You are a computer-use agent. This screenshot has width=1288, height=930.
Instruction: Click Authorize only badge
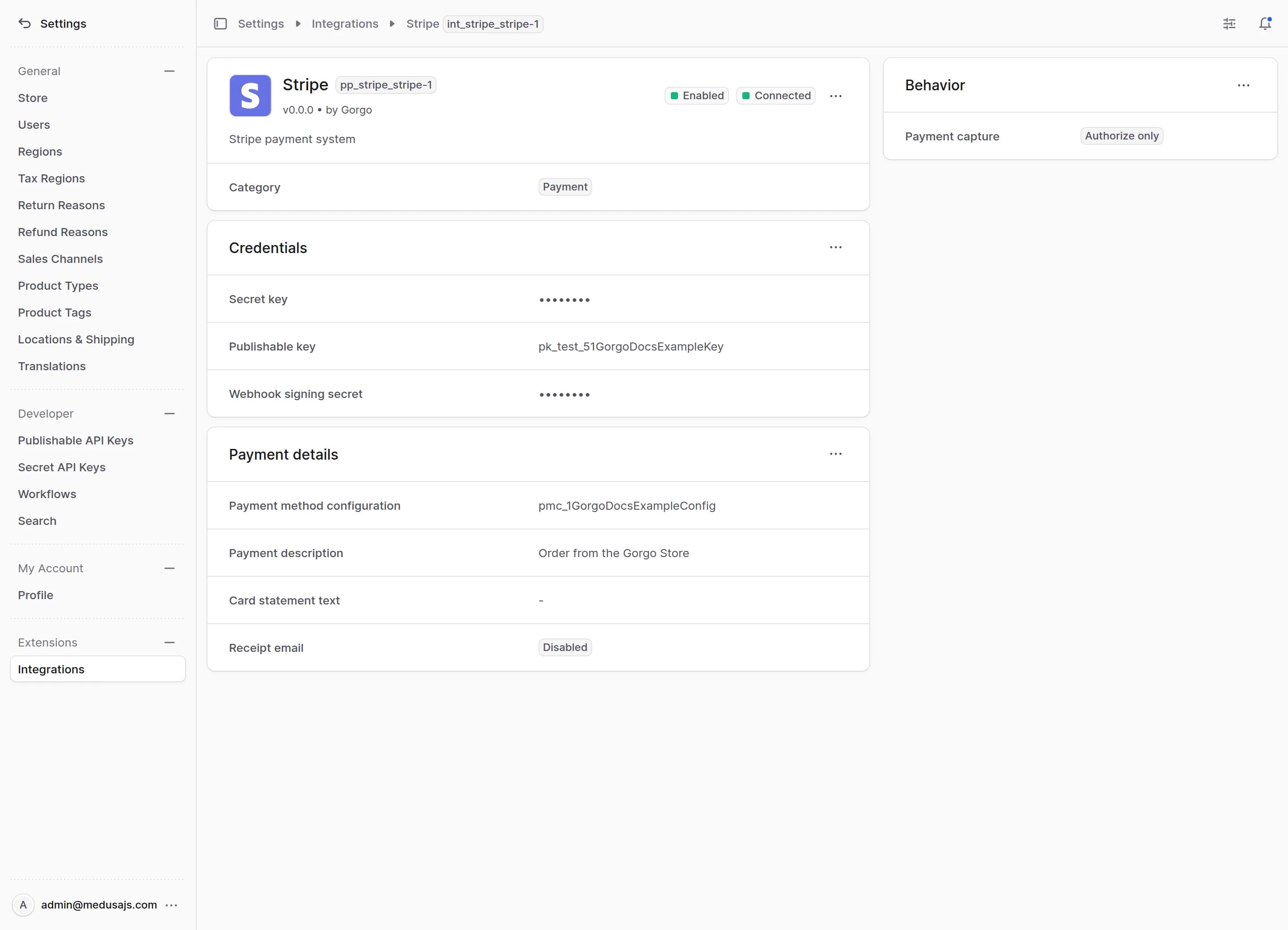pos(1122,136)
